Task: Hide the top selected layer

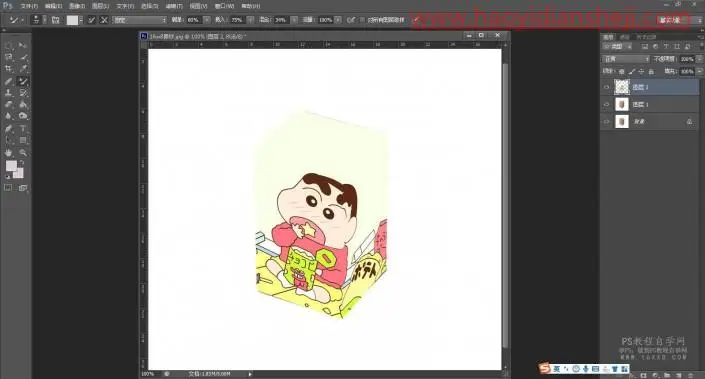Action: 607,87
